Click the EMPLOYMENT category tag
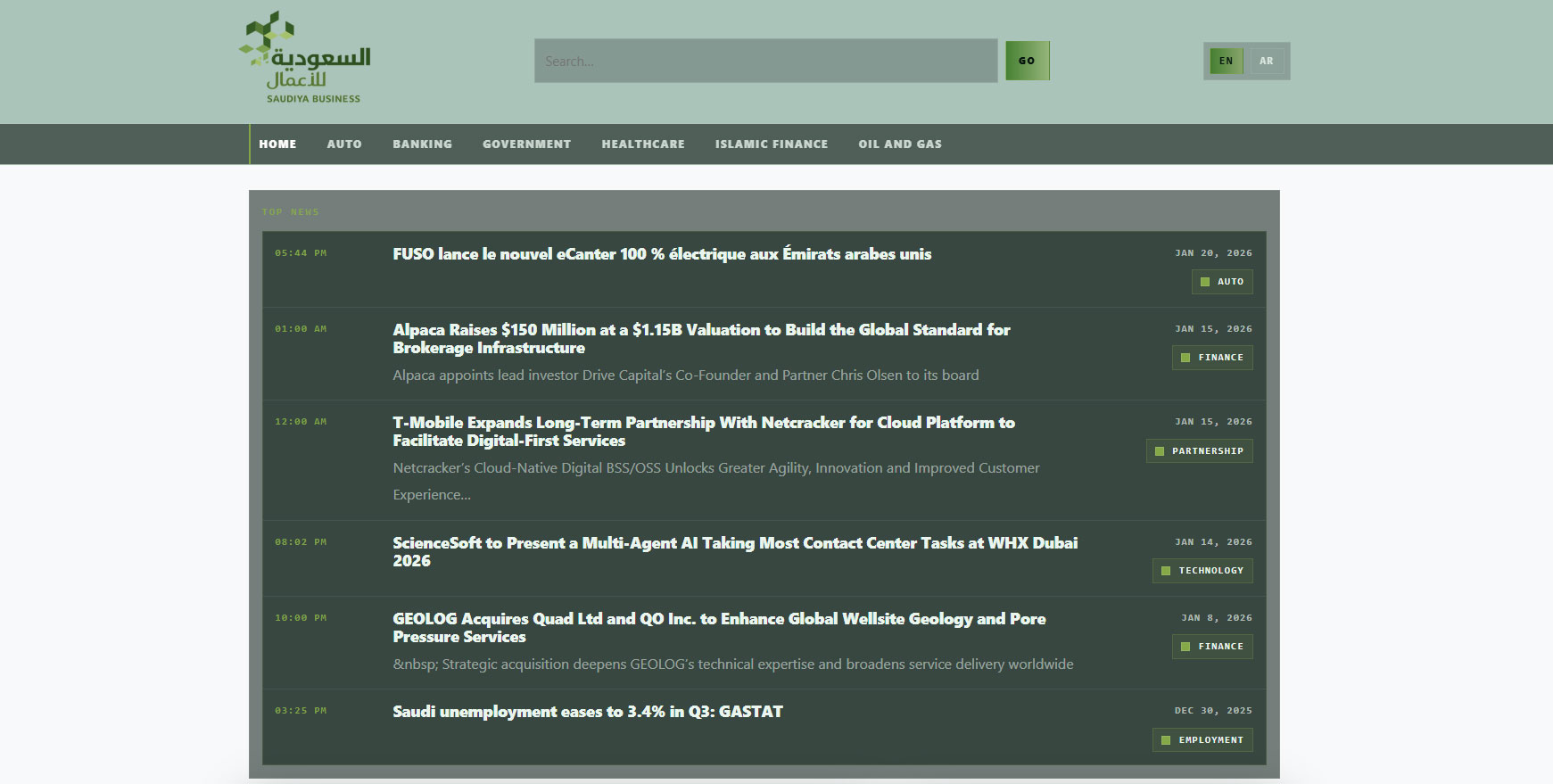 [1202, 740]
